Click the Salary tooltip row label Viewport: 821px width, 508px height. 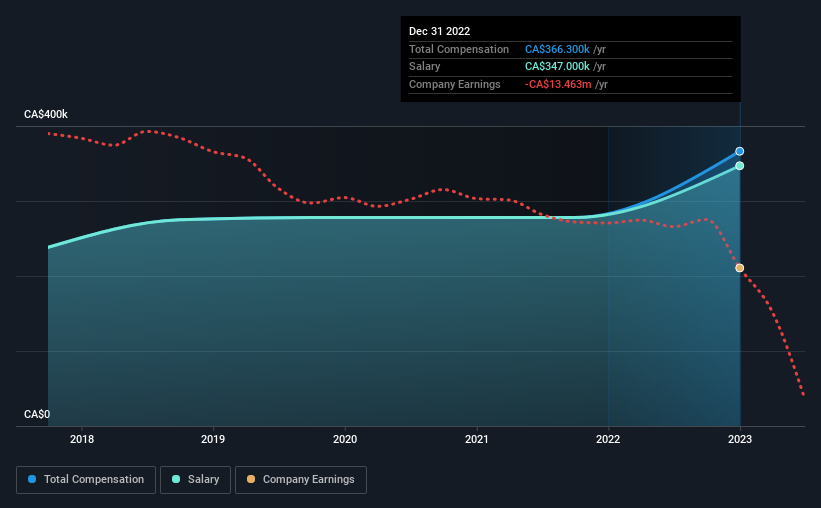(x=425, y=67)
